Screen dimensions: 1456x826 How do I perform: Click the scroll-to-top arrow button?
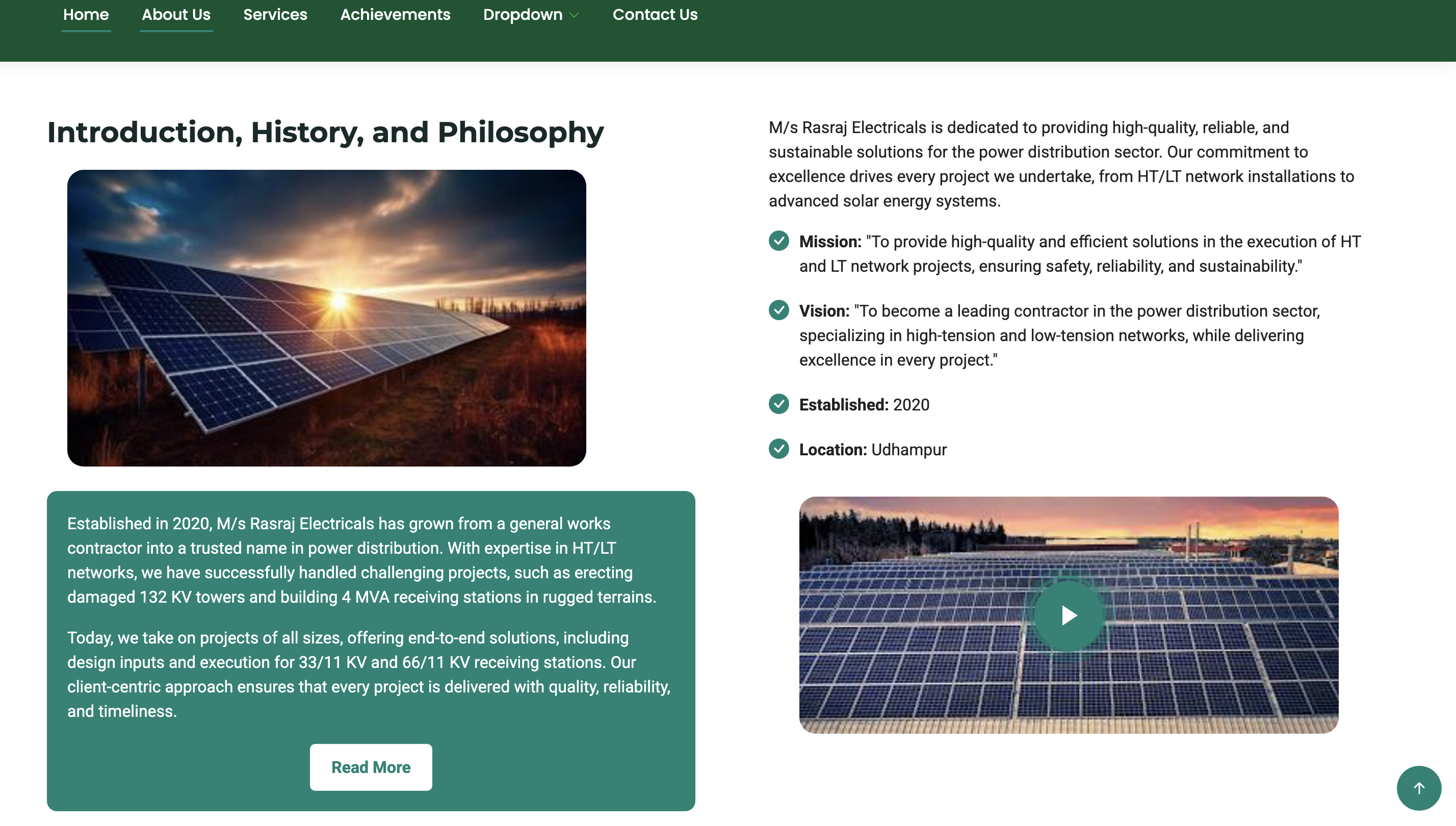[1419, 788]
